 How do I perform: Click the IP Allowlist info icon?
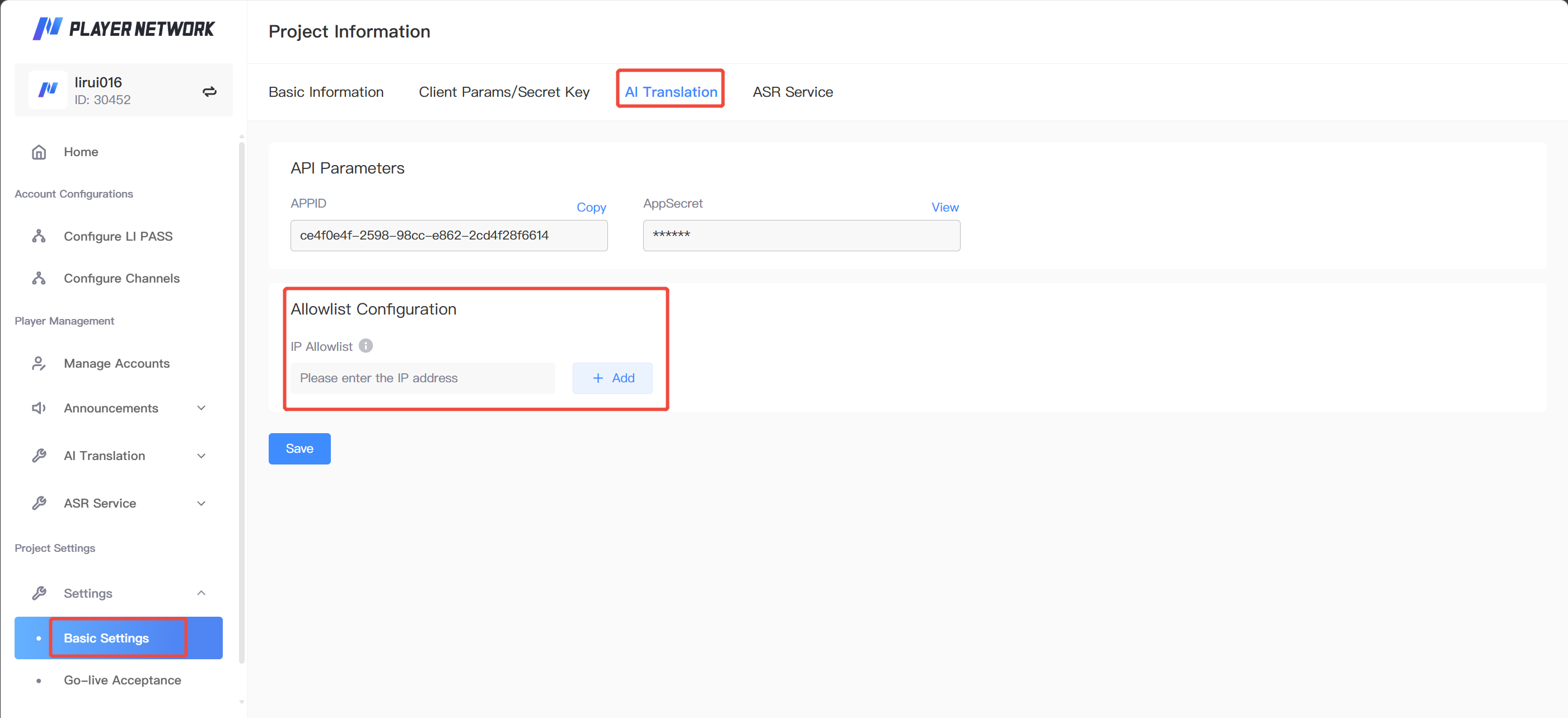click(x=366, y=346)
